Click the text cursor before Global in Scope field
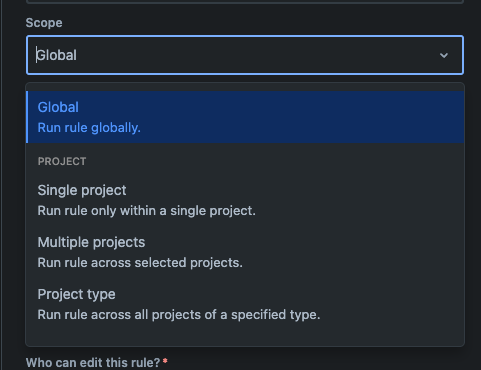The width and height of the screenshot is (481, 370). [x=36, y=55]
